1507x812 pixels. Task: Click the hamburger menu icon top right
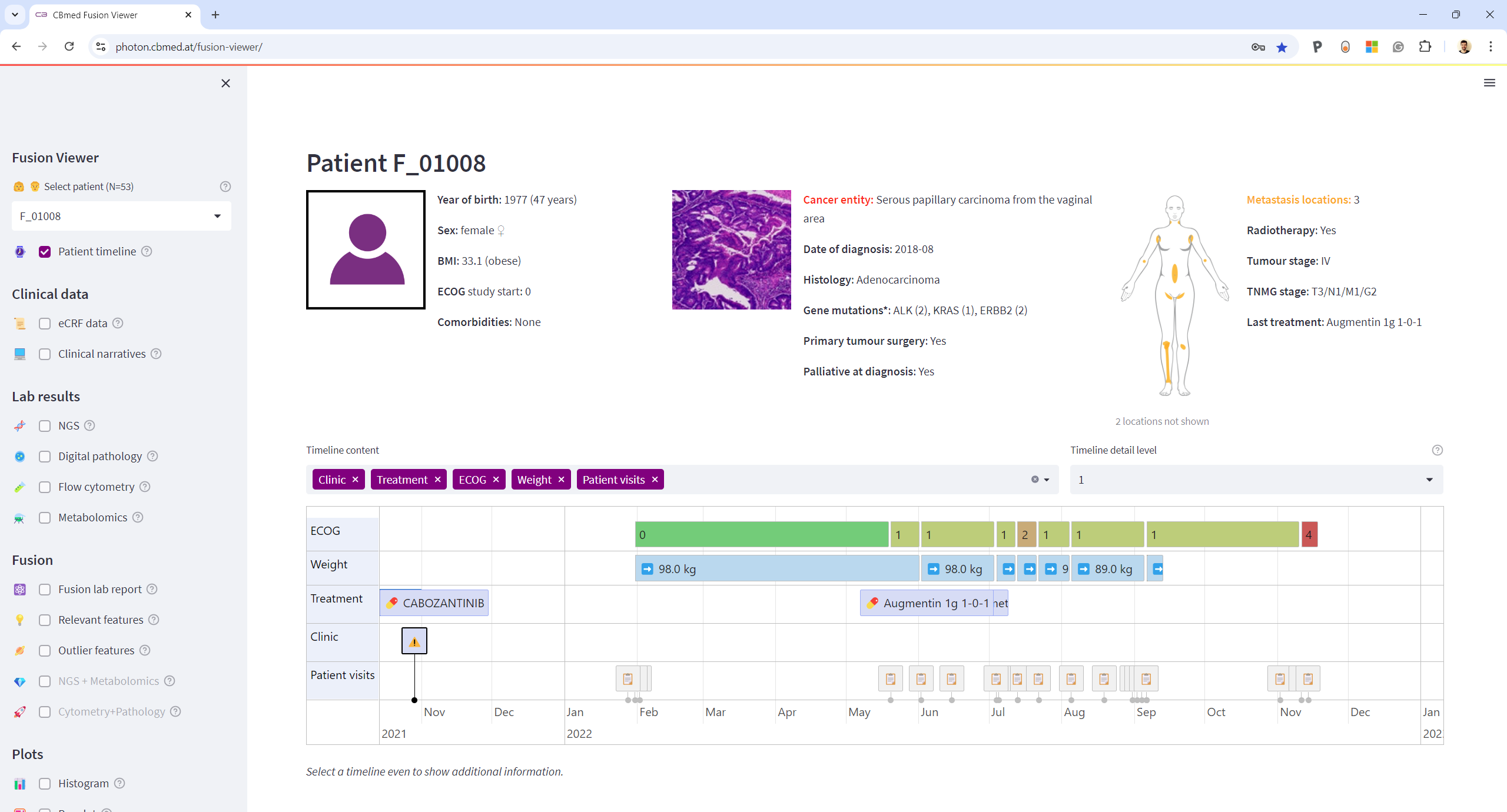(x=1489, y=83)
